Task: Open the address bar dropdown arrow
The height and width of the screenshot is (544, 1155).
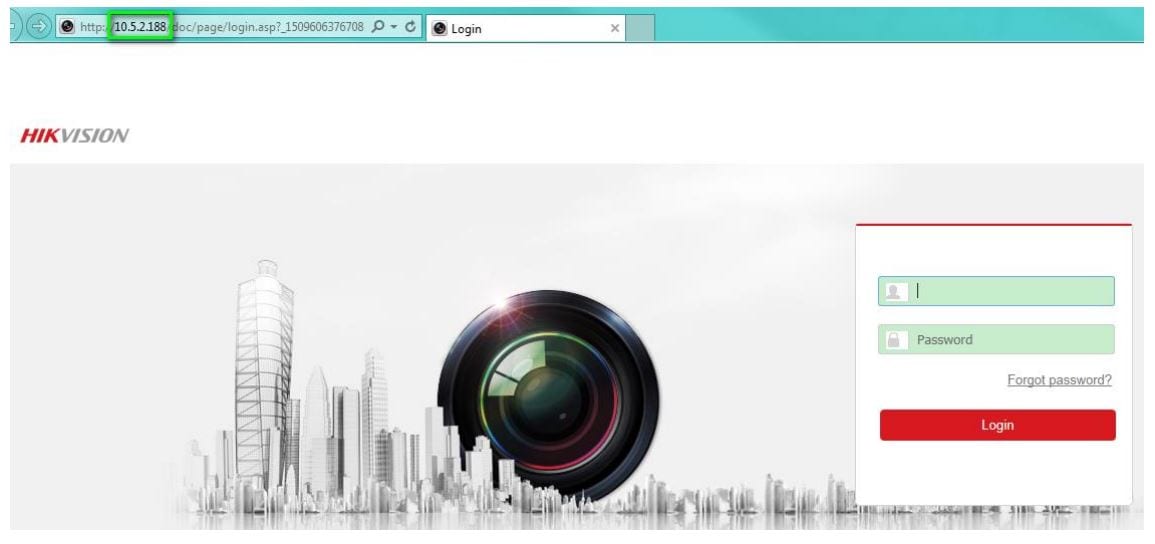Action: [x=394, y=27]
